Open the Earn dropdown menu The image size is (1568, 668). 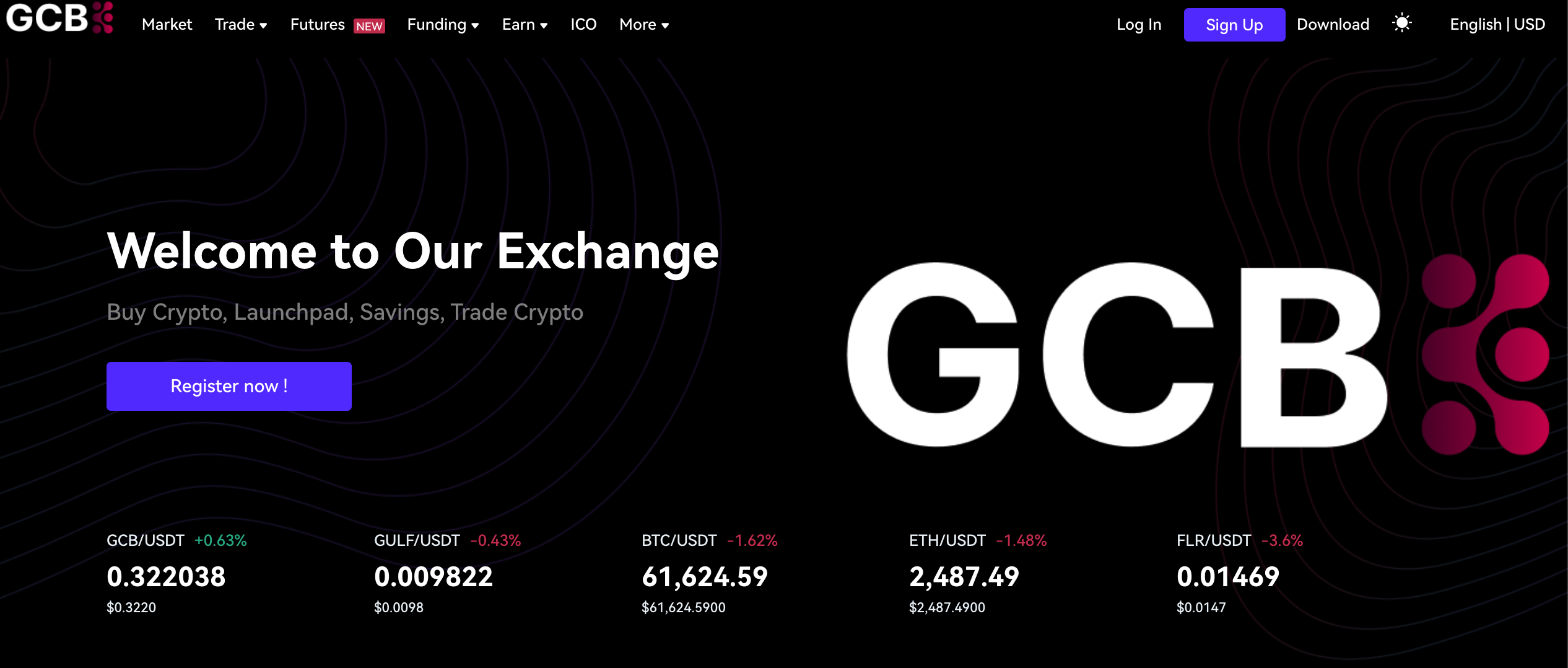(525, 25)
